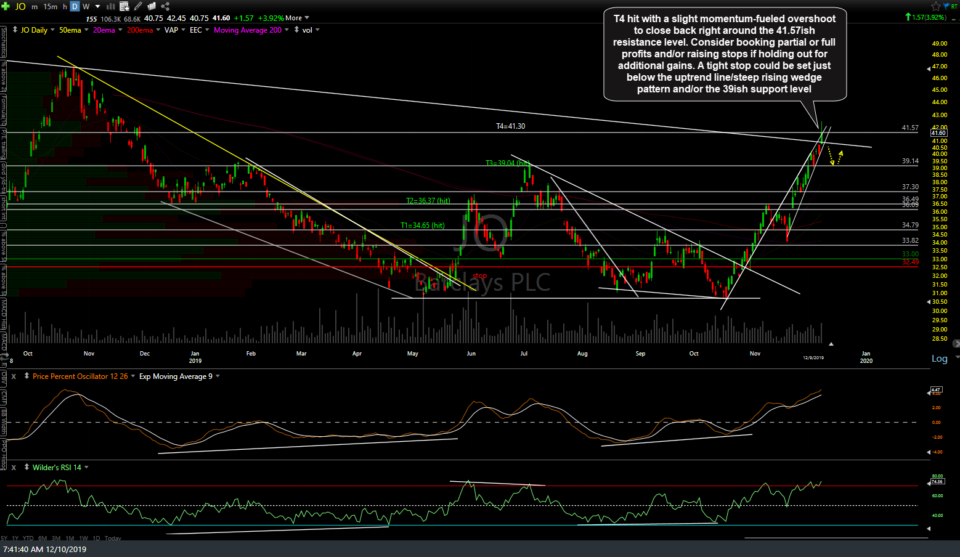Viewport: 960px width, 557px height.
Task: Click the JO ticker symbol field
Action: pos(20,7)
